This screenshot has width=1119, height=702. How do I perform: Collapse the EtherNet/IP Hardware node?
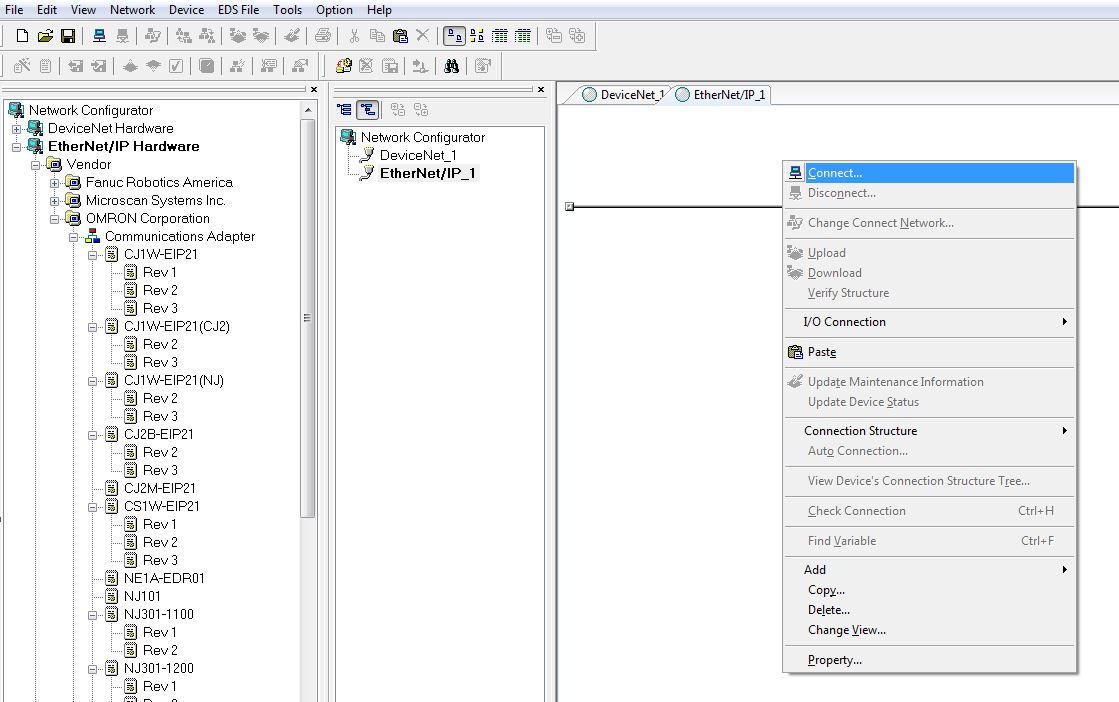coord(16,147)
